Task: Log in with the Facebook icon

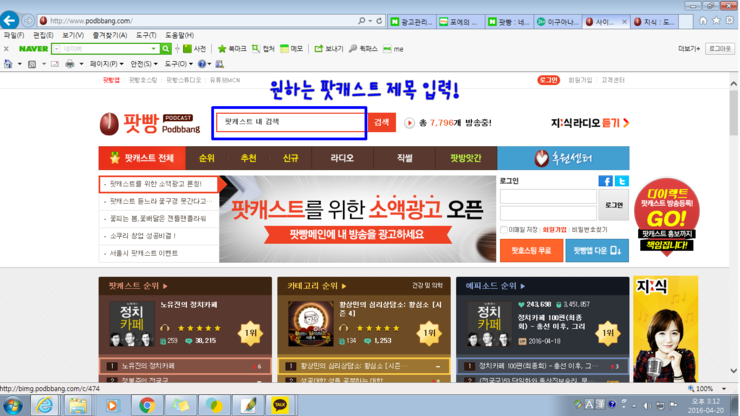Action: (605, 181)
